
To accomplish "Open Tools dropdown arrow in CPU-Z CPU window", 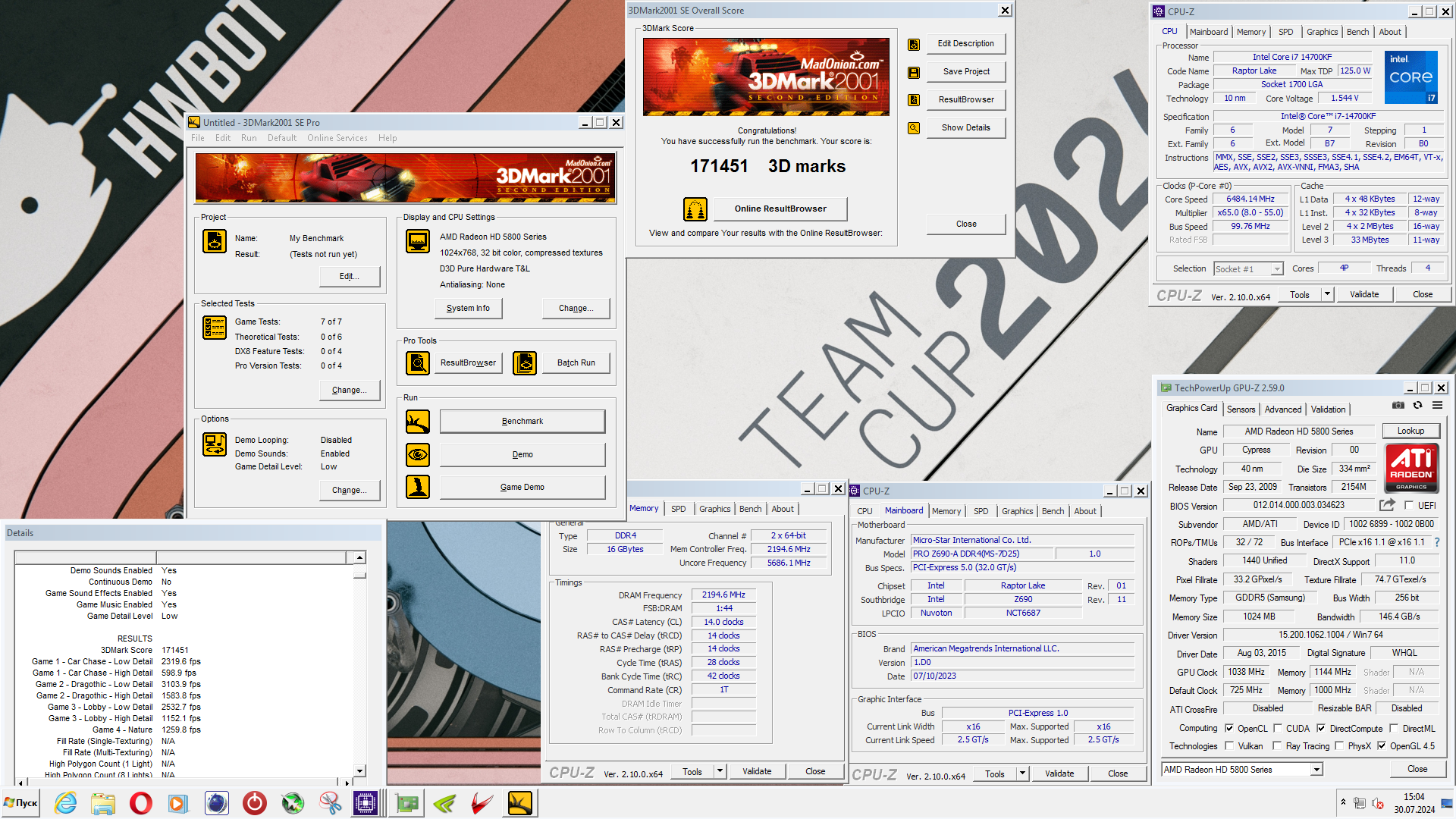I will pos(1327,294).
